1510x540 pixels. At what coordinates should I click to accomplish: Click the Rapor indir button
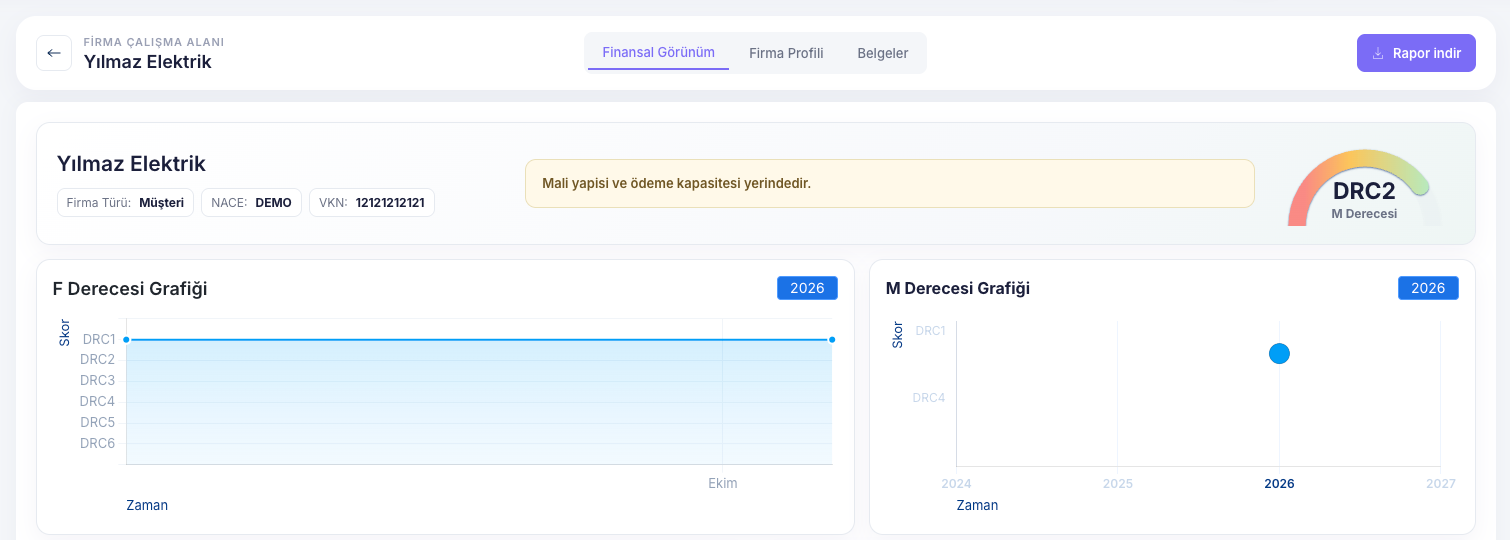(1416, 53)
